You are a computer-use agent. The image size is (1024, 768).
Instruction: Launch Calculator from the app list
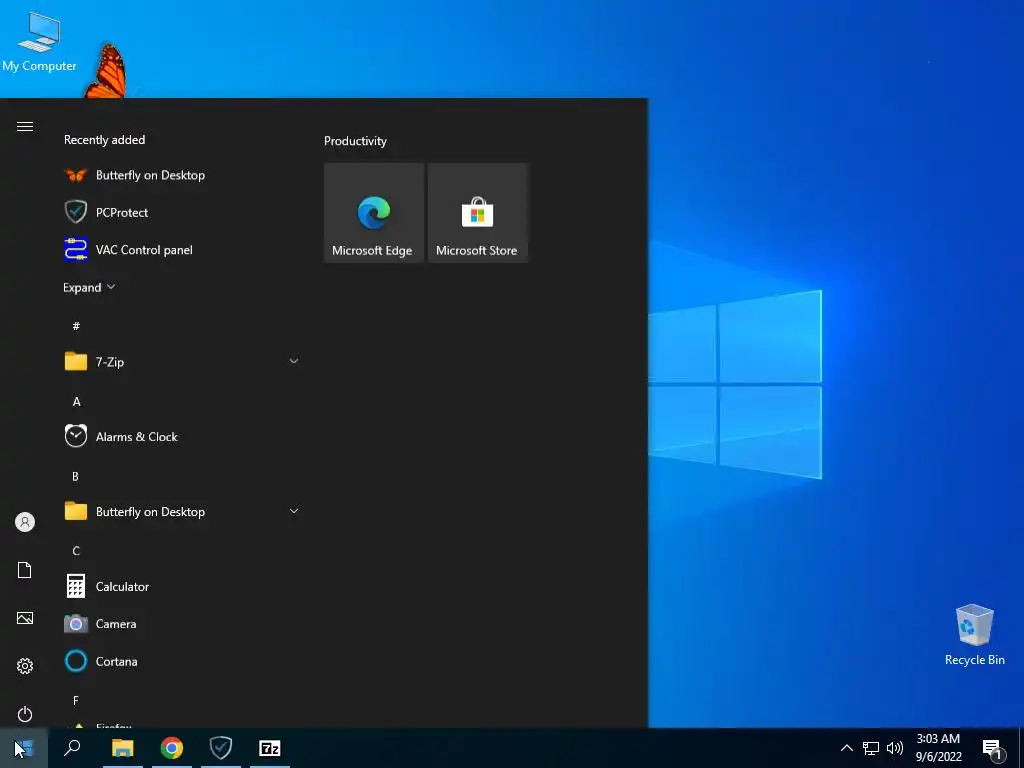181,586
